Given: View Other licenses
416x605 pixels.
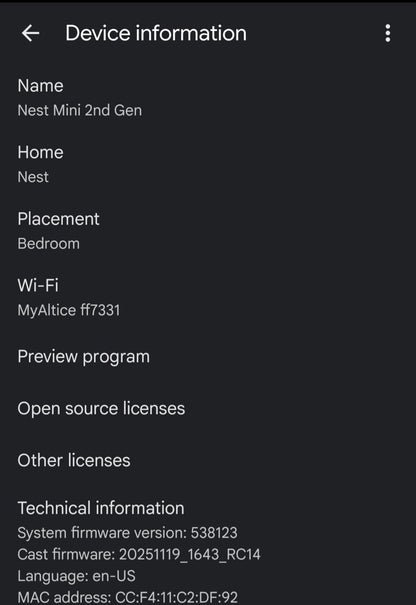Looking at the screenshot, I should point(74,460).
